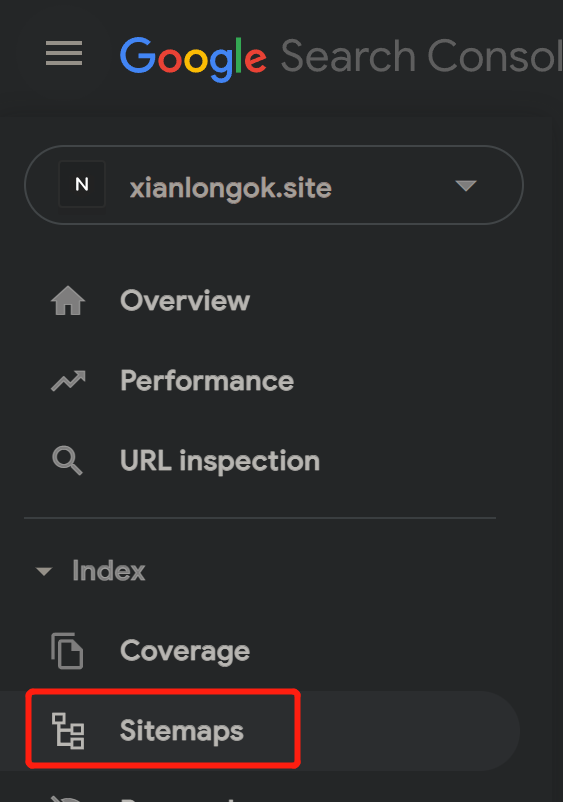Click the Performance trend line icon
This screenshot has width=563, height=802.
(x=68, y=381)
